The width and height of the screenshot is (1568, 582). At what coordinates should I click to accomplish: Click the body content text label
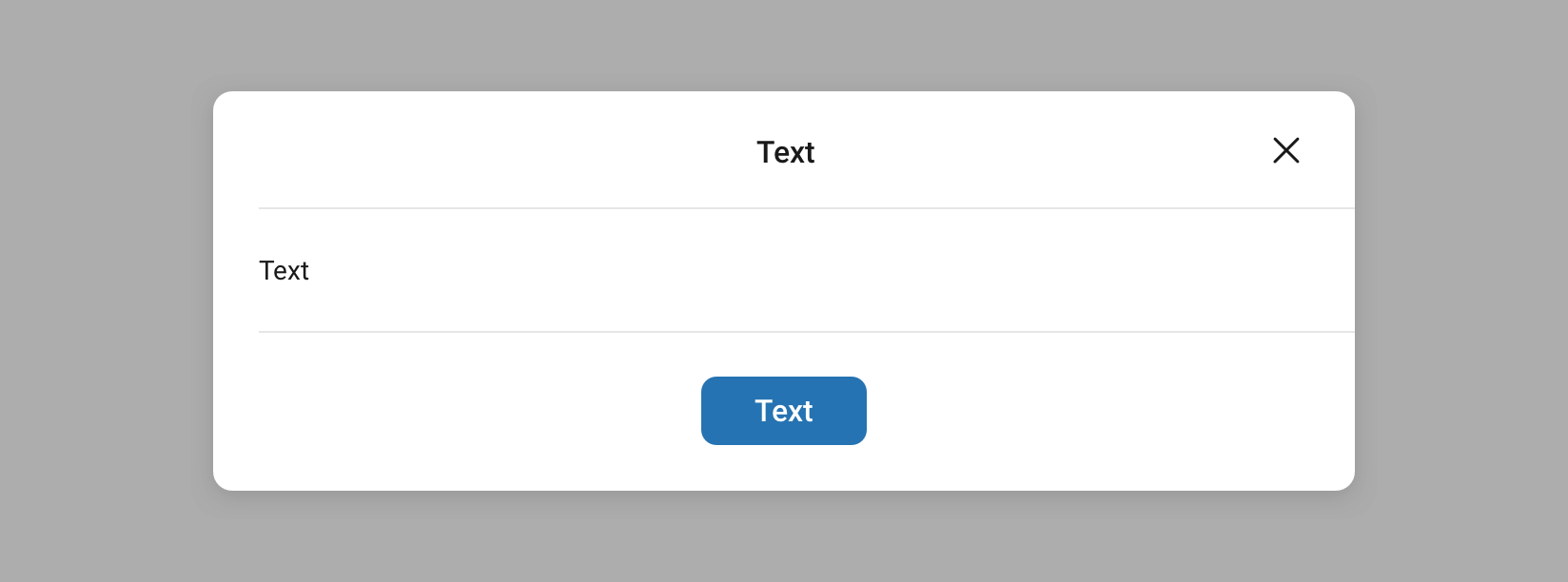284,271
